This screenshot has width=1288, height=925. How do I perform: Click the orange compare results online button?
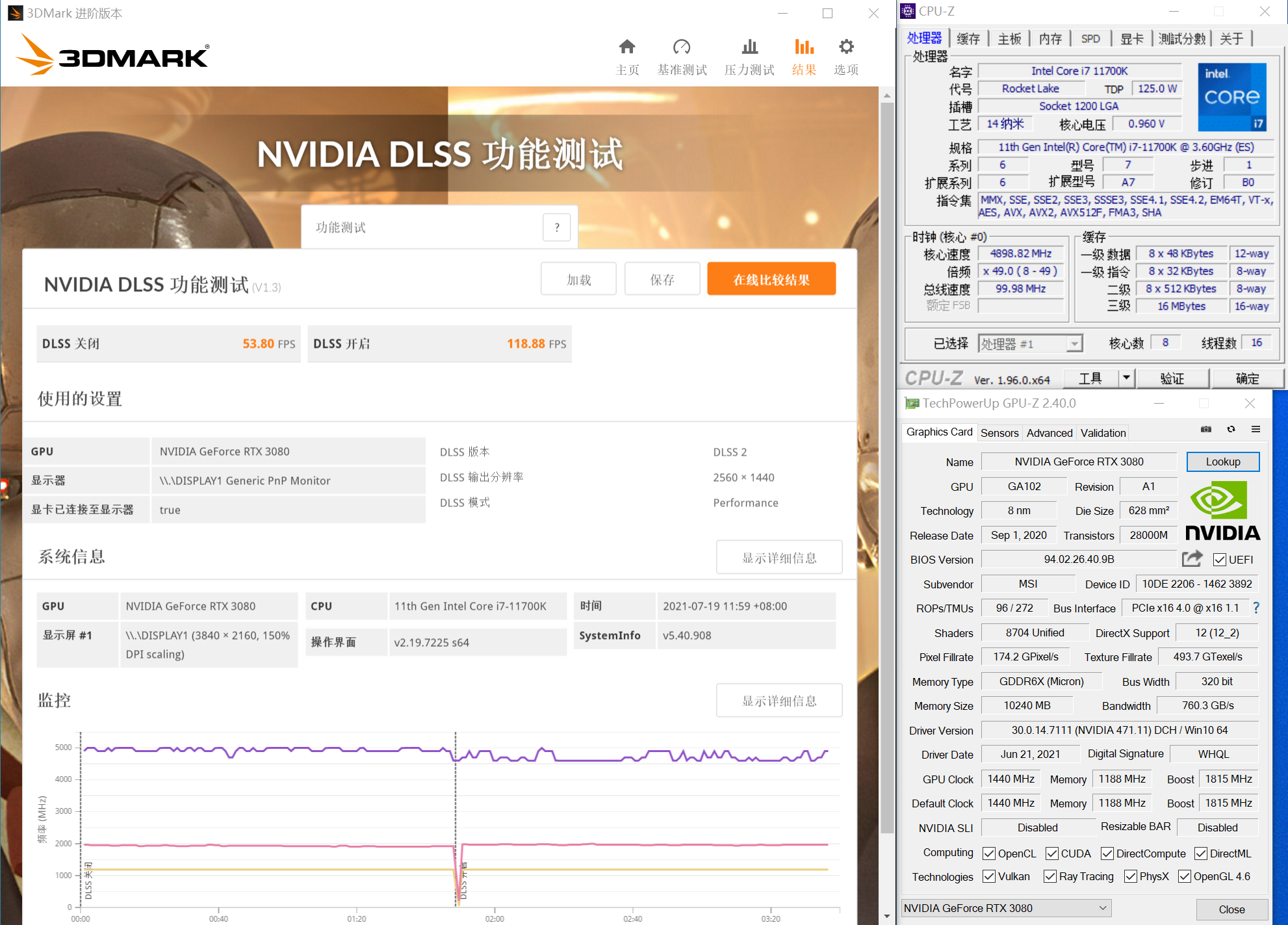pyautogui.click(x=771, y=280)
